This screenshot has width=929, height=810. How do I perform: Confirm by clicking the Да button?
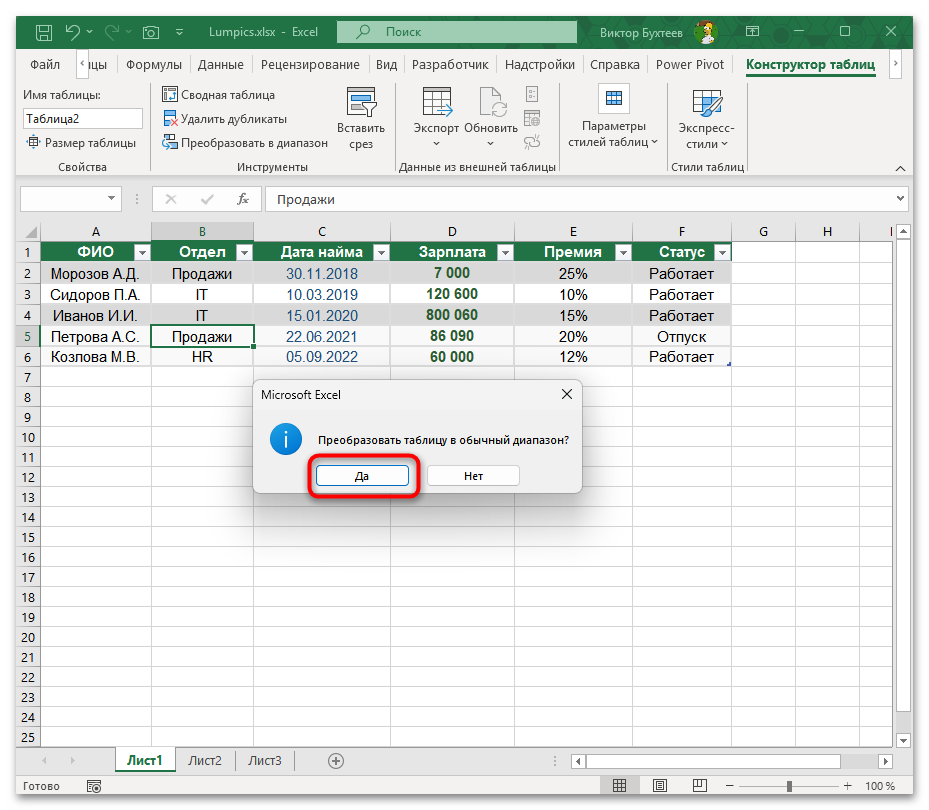pos(362,475)
